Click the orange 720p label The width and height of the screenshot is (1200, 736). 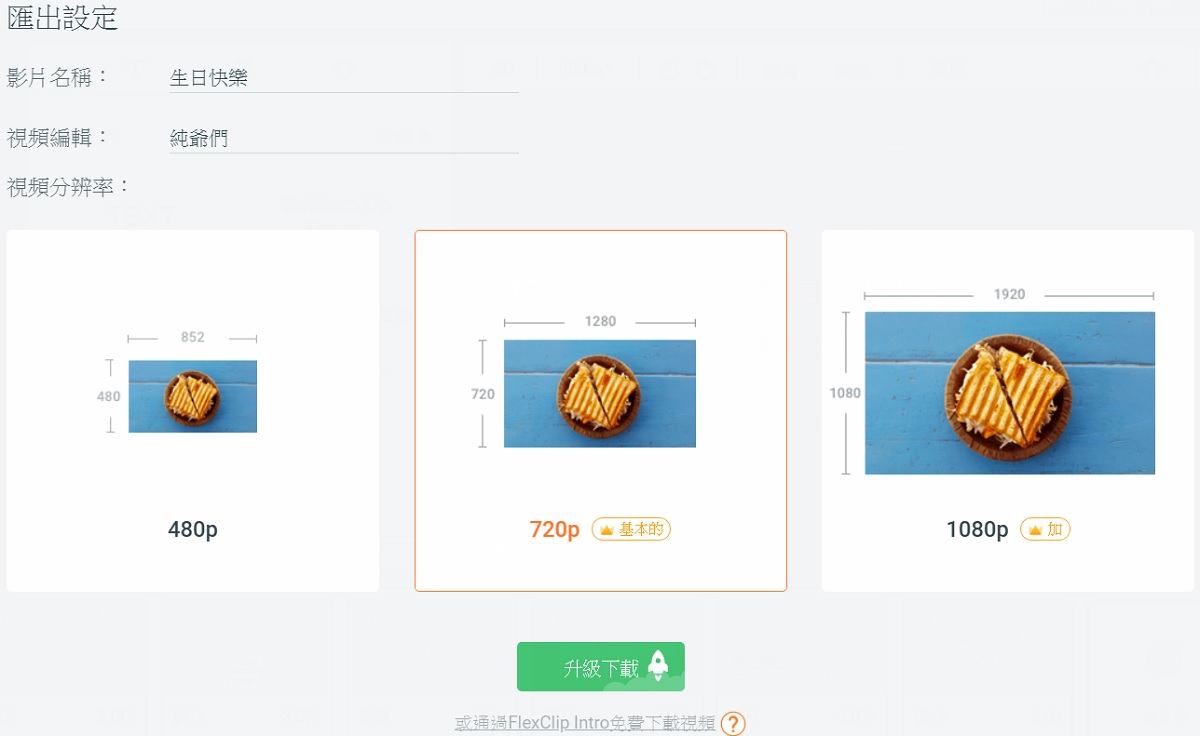point(555,530)
